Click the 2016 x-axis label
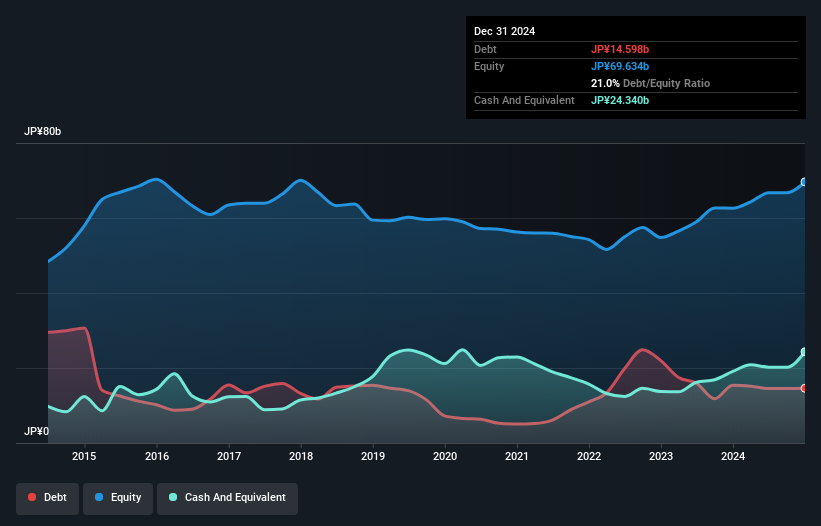Image resolution: width=821 pixels, height=526 pixels. (157, 456)
